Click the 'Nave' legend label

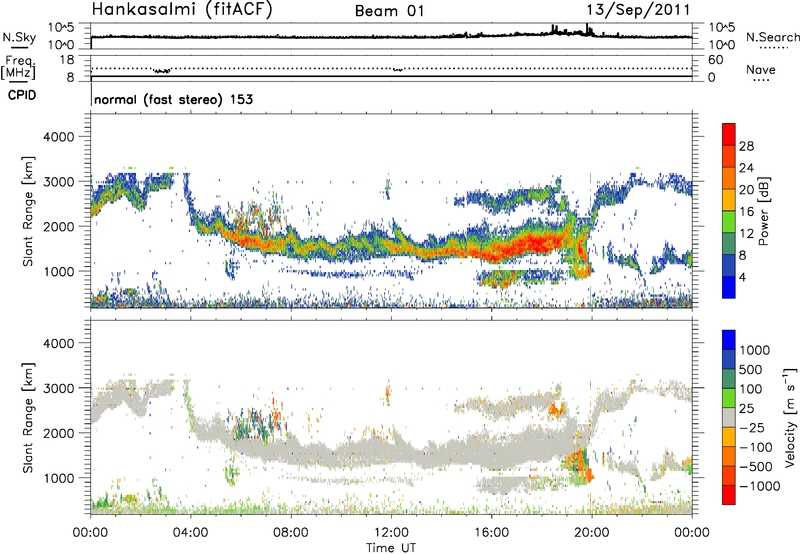click(x=760, y=69)
